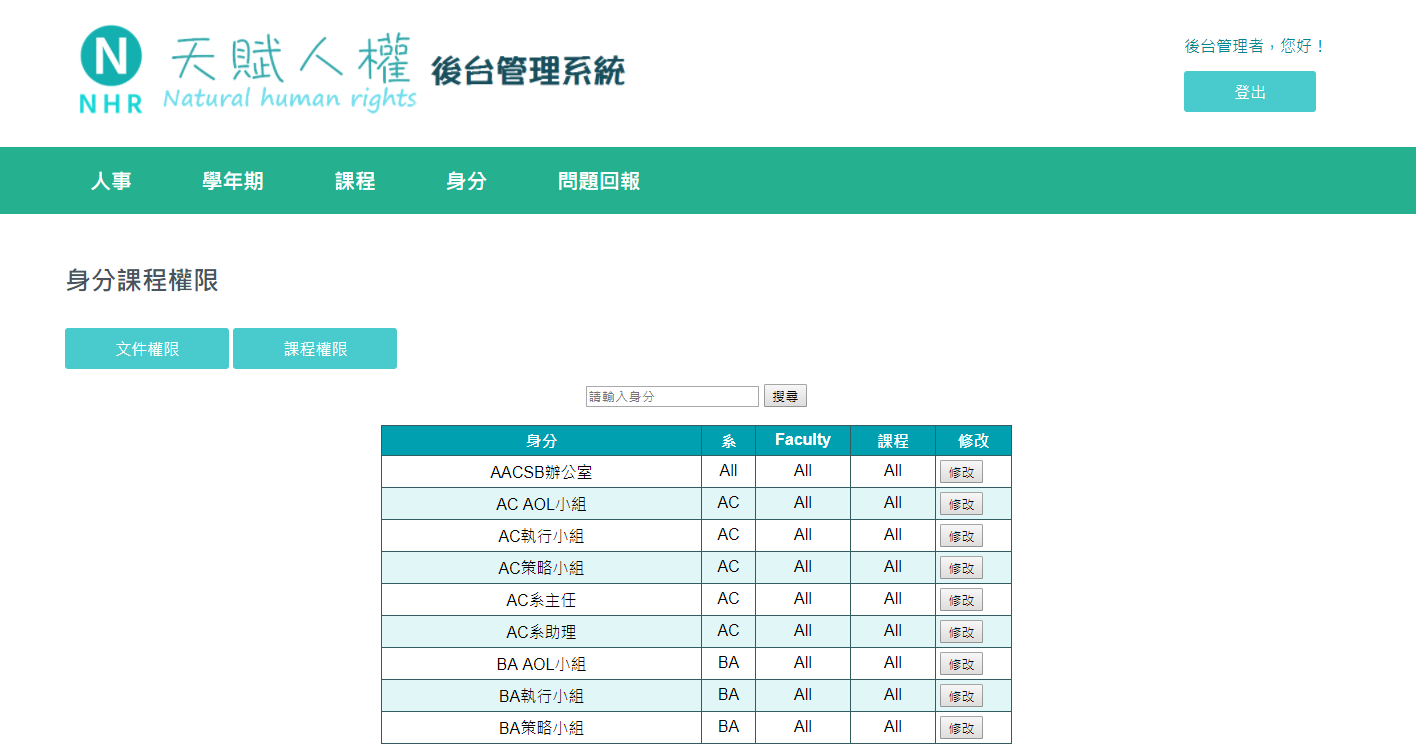Click the 修改 column header
Image resolution: width=1416 pixels, height=744 pixels.
973,441
